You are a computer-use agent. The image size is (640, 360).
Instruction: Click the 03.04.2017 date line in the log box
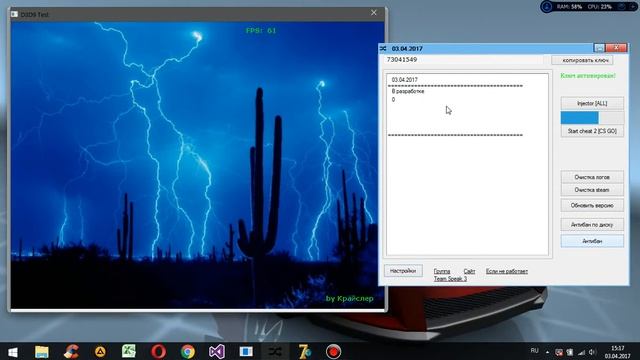point(404,80)
